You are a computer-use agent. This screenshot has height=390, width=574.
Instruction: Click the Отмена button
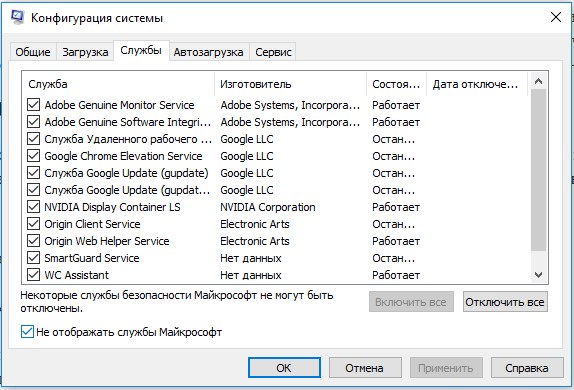(365, 368)
